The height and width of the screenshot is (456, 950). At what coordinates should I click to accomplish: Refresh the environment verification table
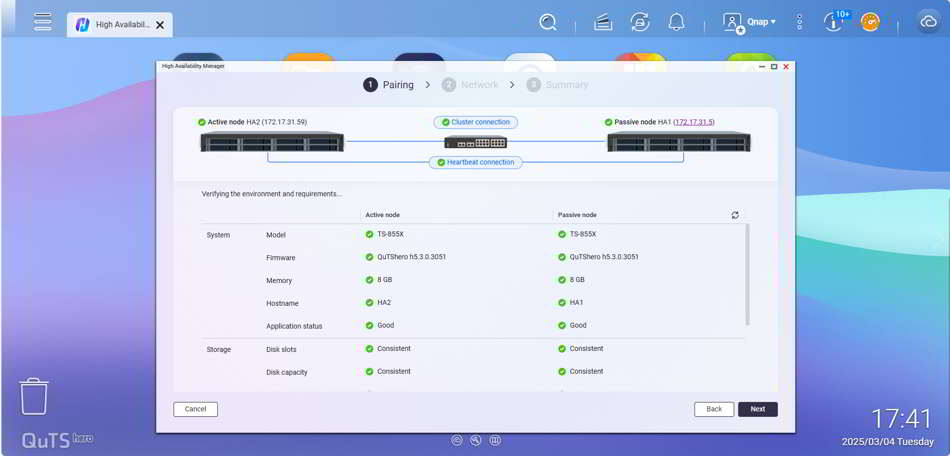[x=735, y=215]
